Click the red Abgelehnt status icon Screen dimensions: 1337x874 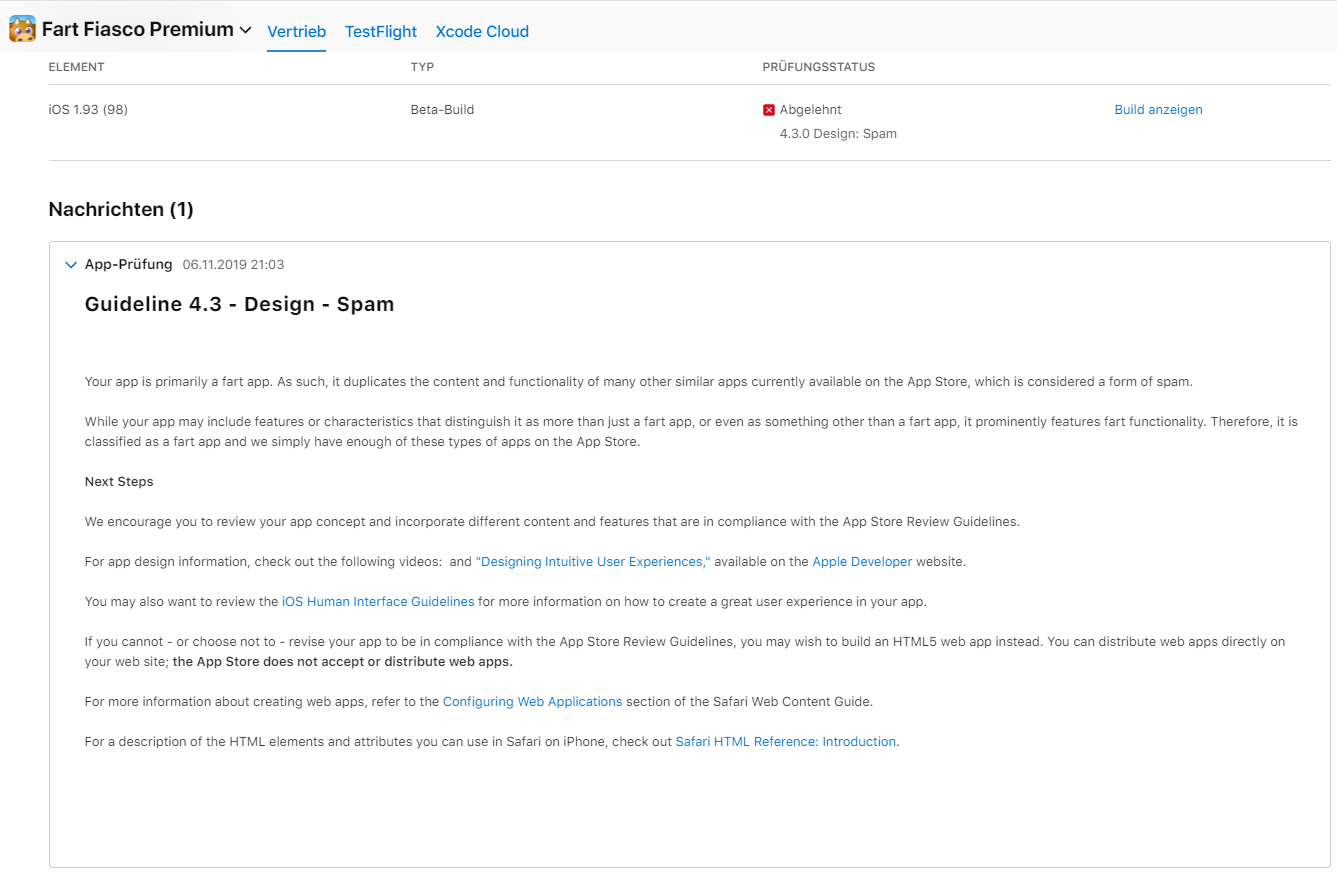point(769,110)
